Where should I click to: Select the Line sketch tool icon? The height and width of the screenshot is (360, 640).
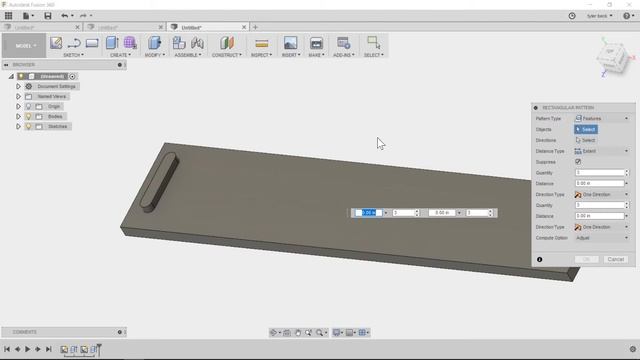pyautogui.click(x=74, y=43)
